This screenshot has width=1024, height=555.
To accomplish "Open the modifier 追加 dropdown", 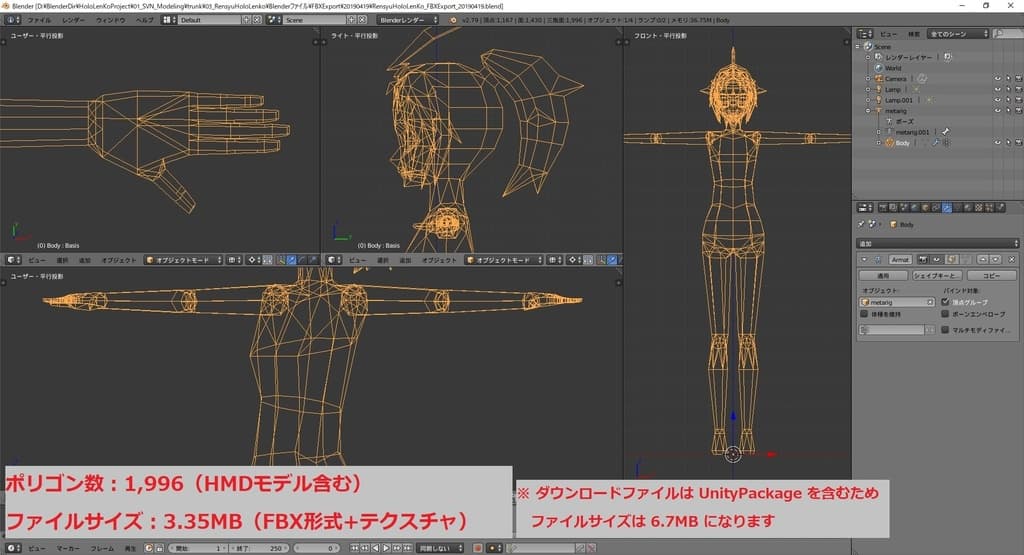I will click(938, 242).
